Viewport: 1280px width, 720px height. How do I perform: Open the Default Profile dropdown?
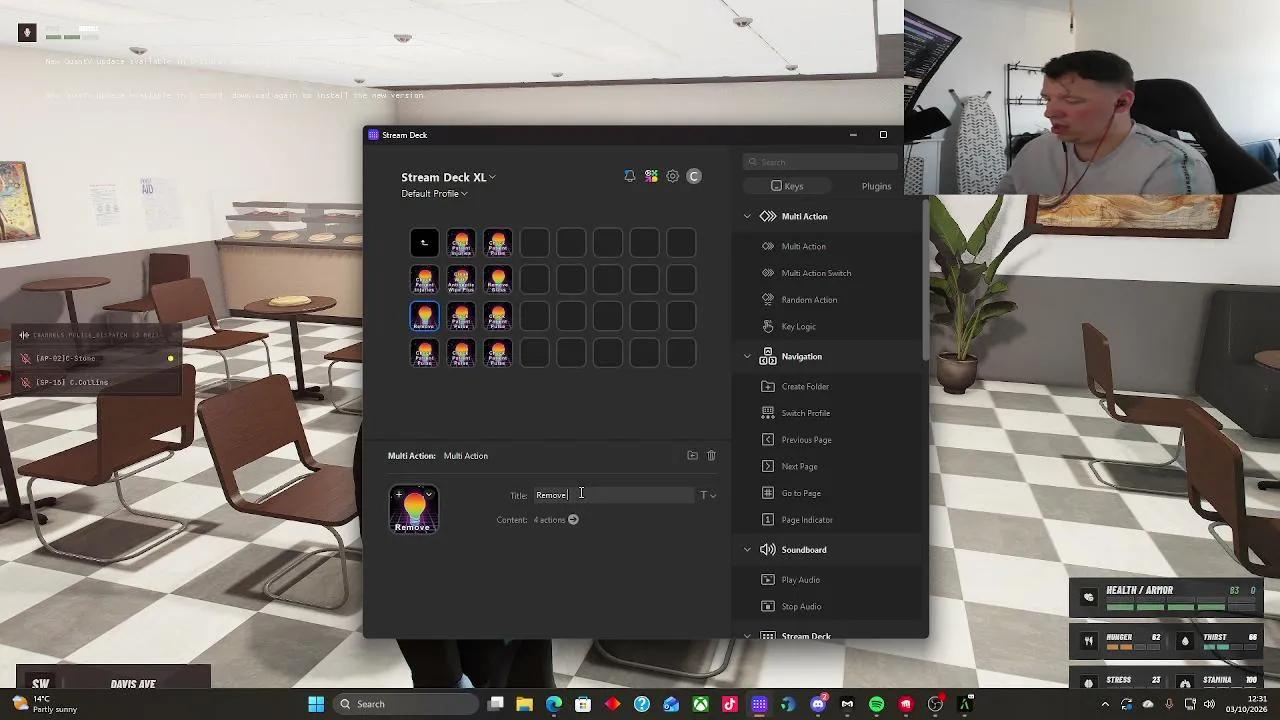434,194
